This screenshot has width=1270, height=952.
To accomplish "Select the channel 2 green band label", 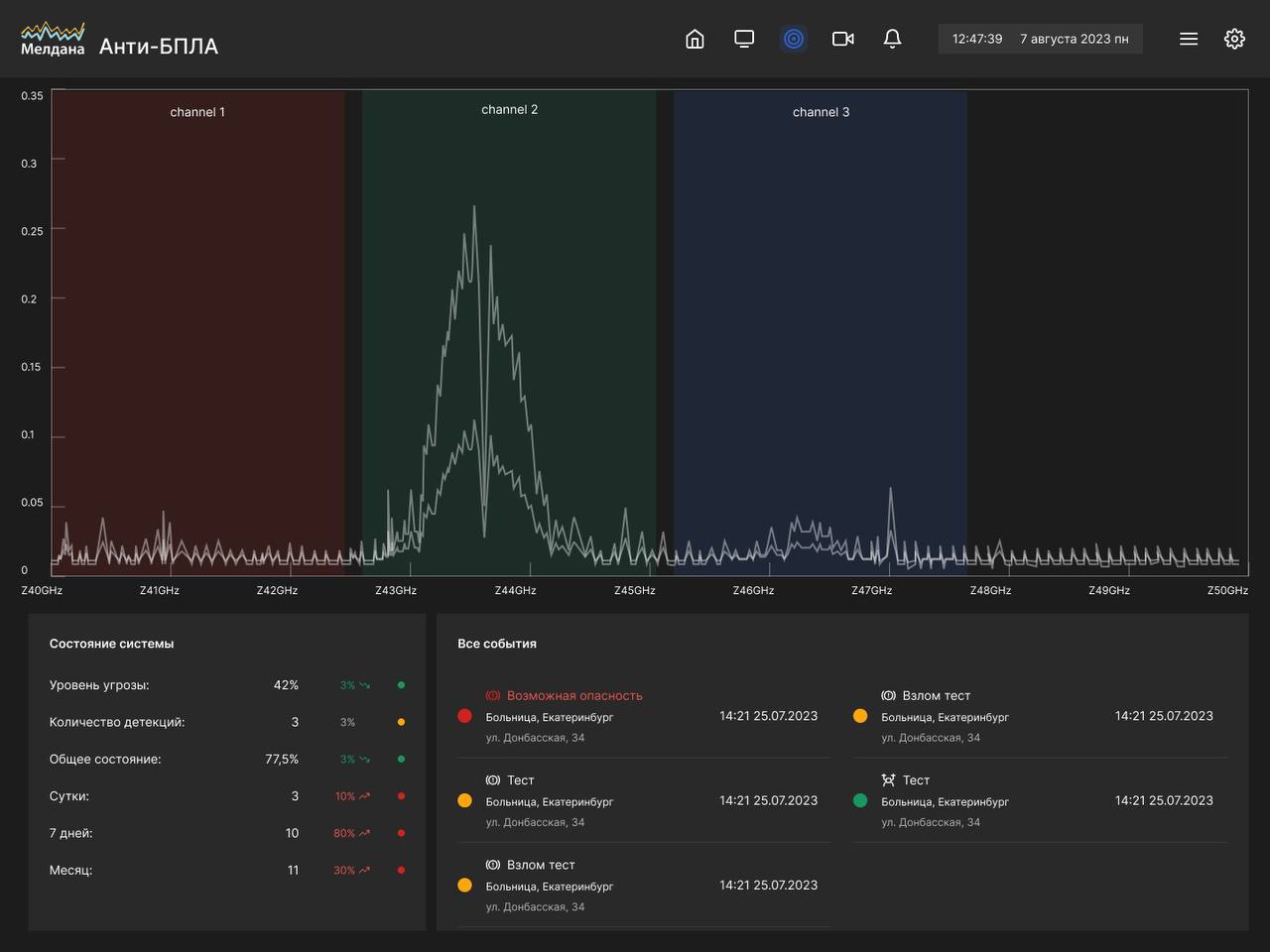I will pos(509,109).
